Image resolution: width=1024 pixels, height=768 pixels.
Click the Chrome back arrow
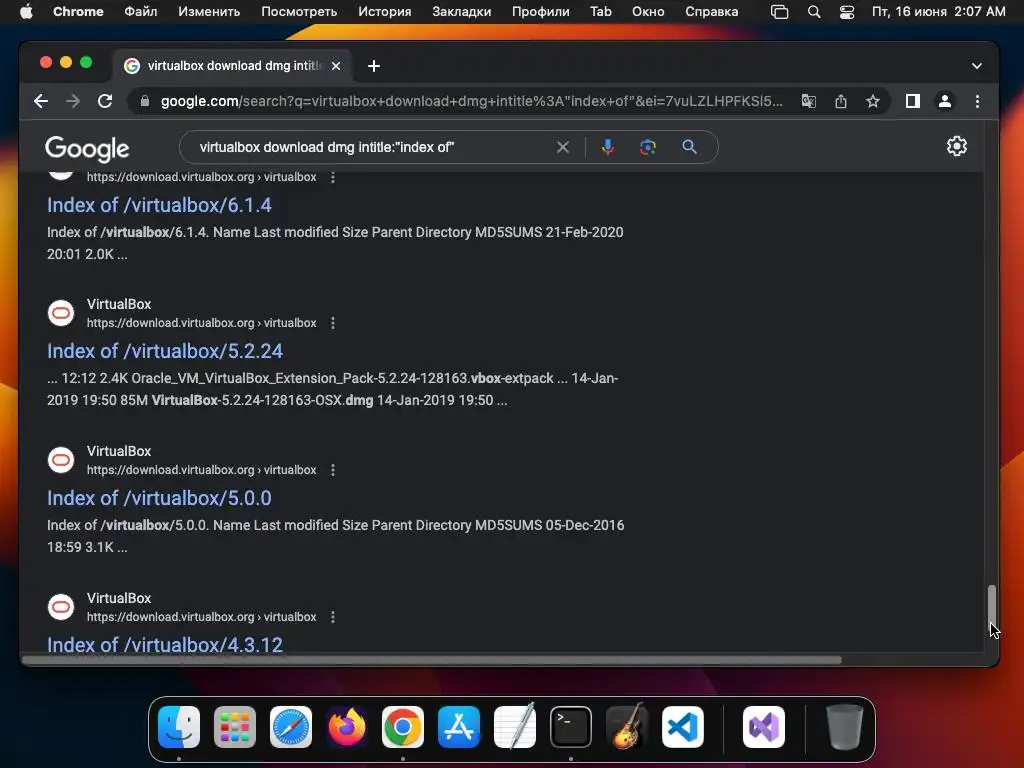point(41,101)
